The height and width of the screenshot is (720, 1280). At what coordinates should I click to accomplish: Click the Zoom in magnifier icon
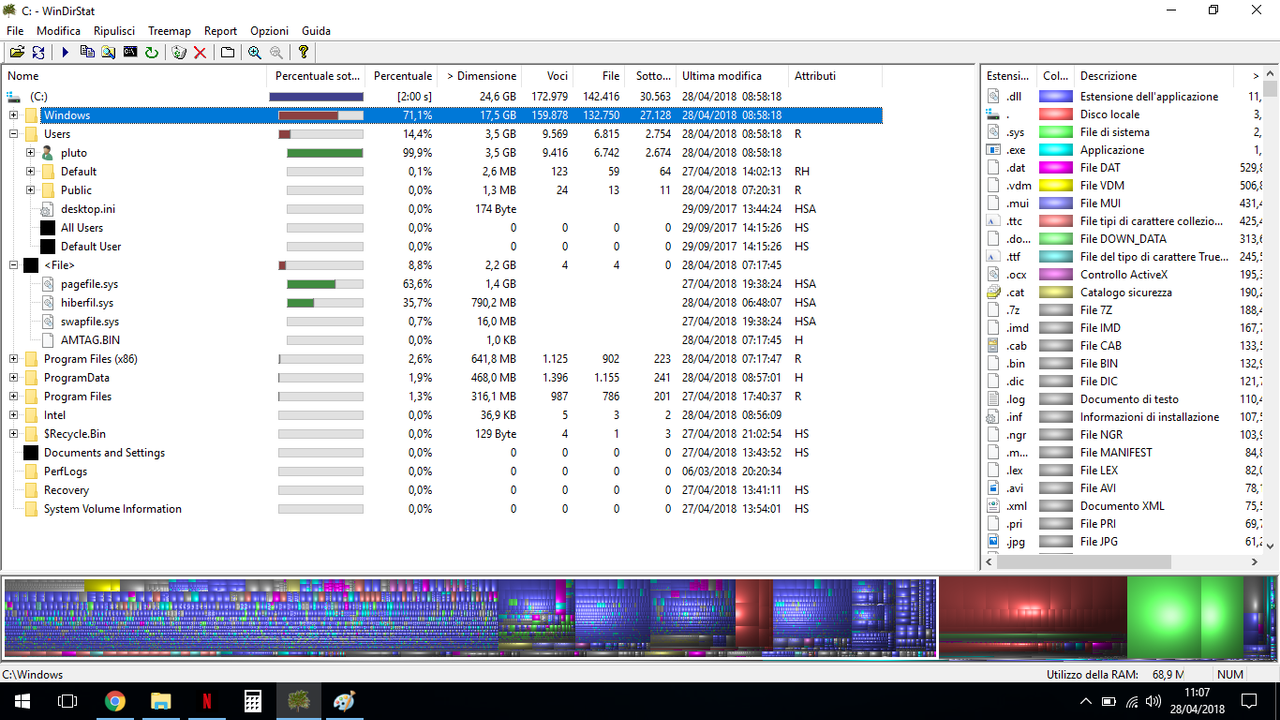coord(255,52)
